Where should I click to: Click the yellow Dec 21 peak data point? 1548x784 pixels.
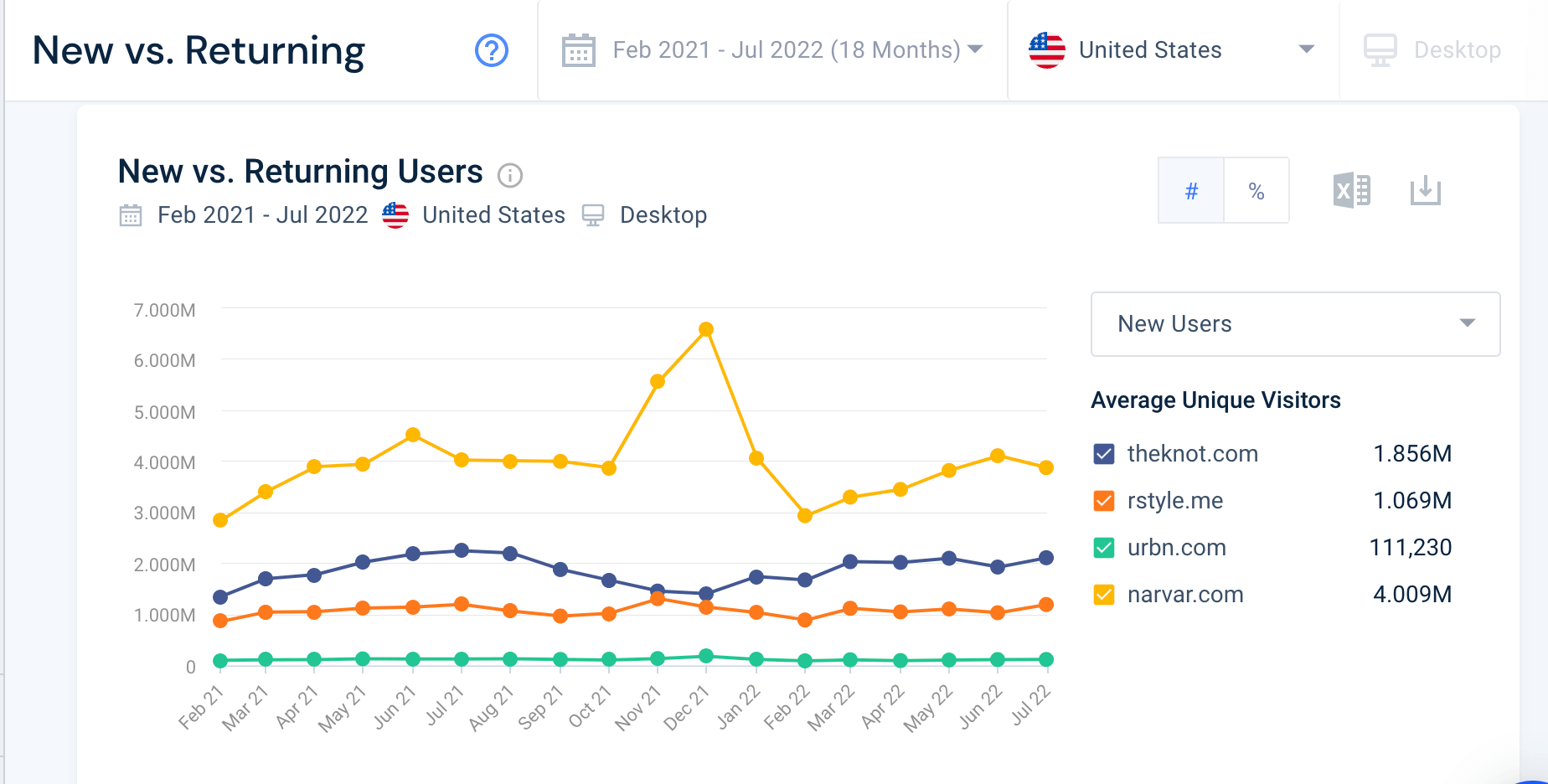click(706, 328)
